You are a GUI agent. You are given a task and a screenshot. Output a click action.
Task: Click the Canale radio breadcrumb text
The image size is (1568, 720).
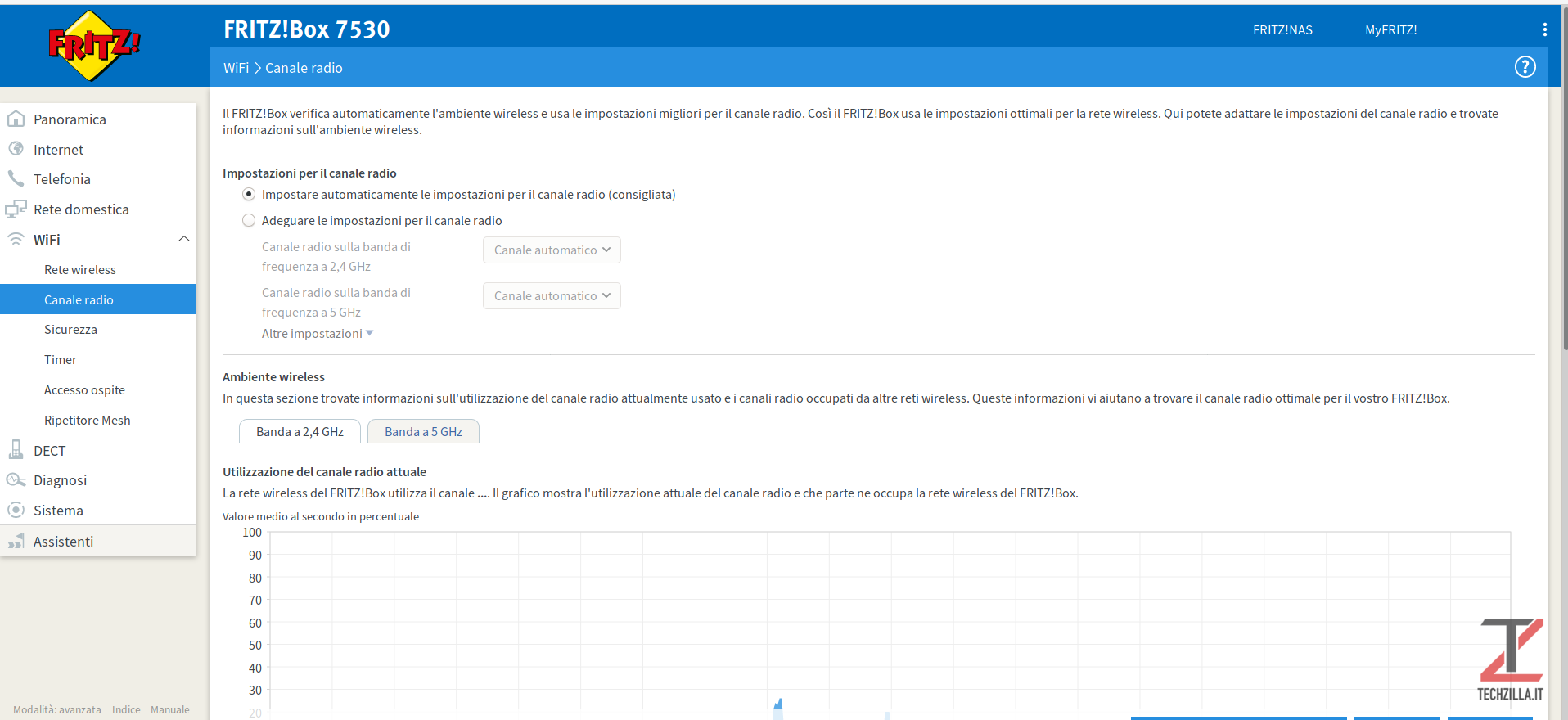tap(304, 68)
